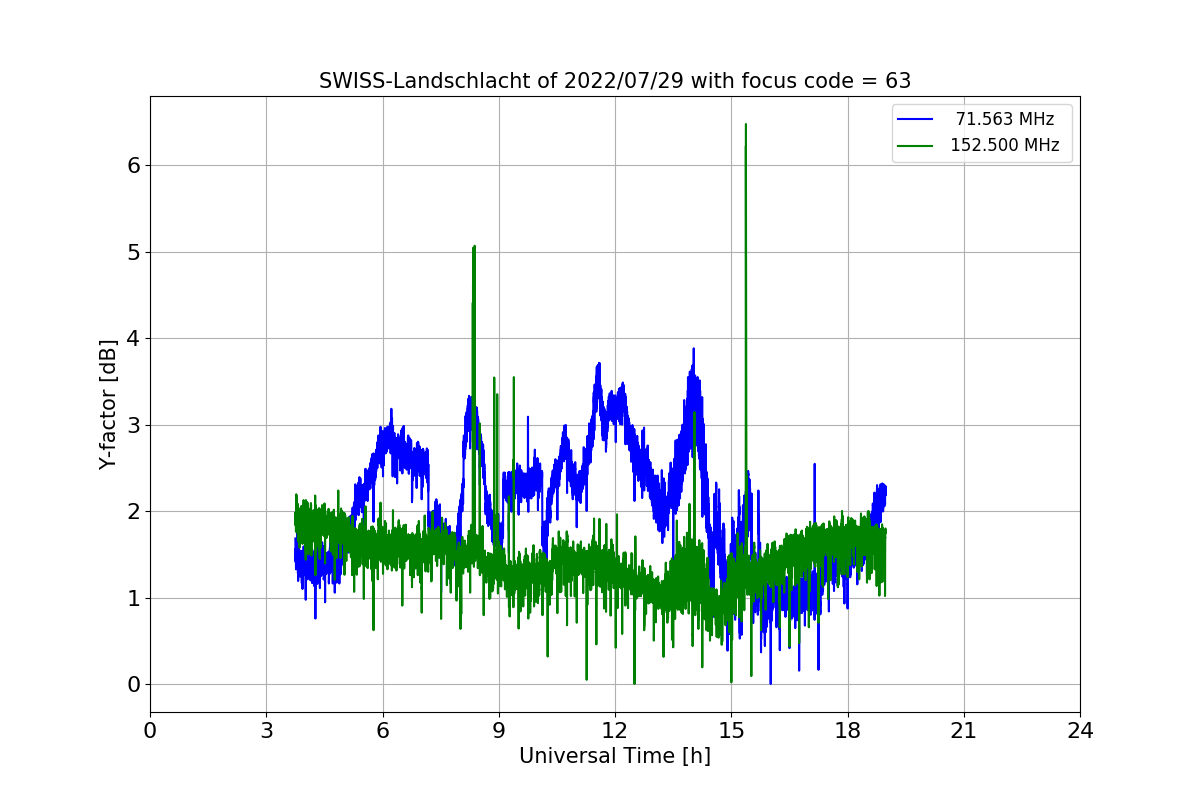Image resolution: width=1200 pixels, height=800 pixels.
Task: Click x-axis tick label 0
Action: (150, 731)
